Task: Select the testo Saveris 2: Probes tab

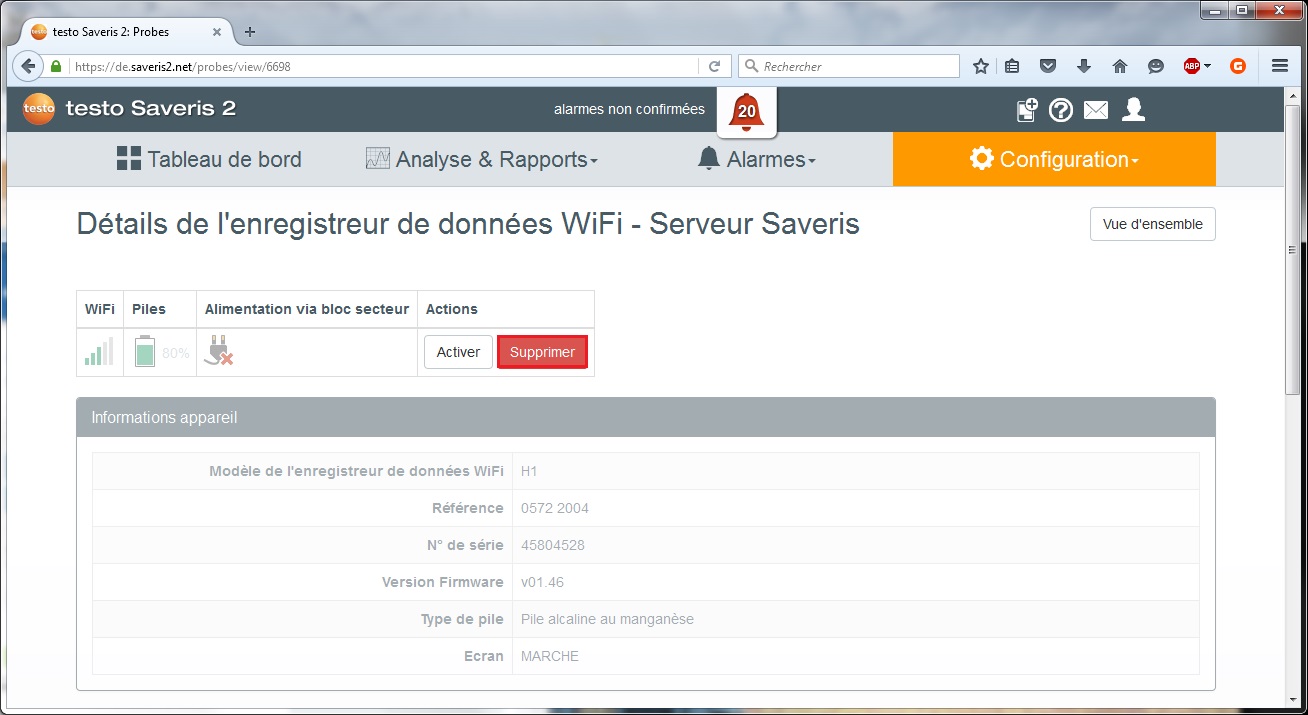Action: (123, 32)
